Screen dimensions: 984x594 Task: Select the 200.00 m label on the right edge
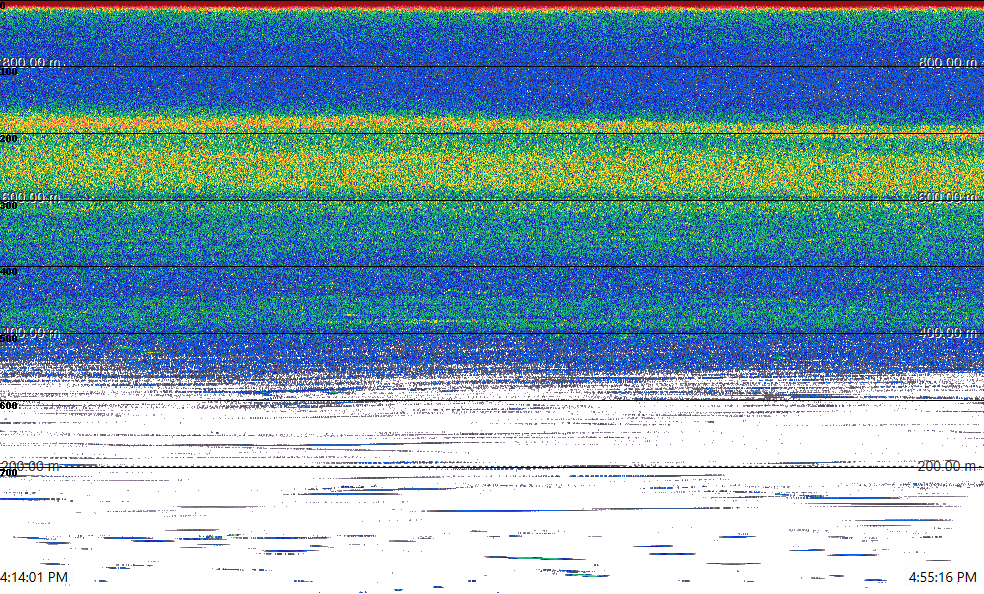coord(947,466)
